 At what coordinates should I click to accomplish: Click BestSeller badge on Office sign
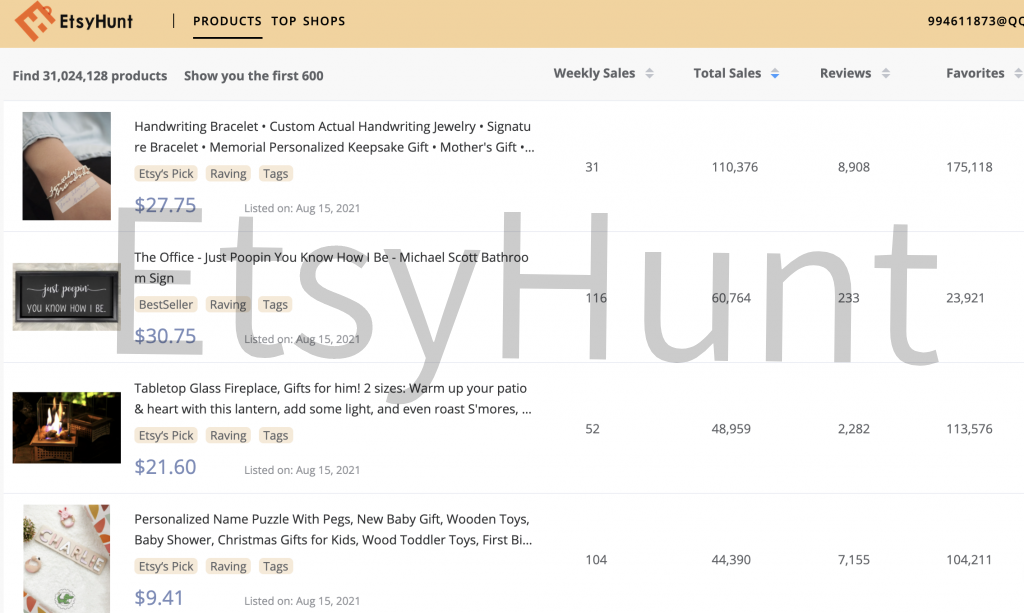tap(166, 305)
